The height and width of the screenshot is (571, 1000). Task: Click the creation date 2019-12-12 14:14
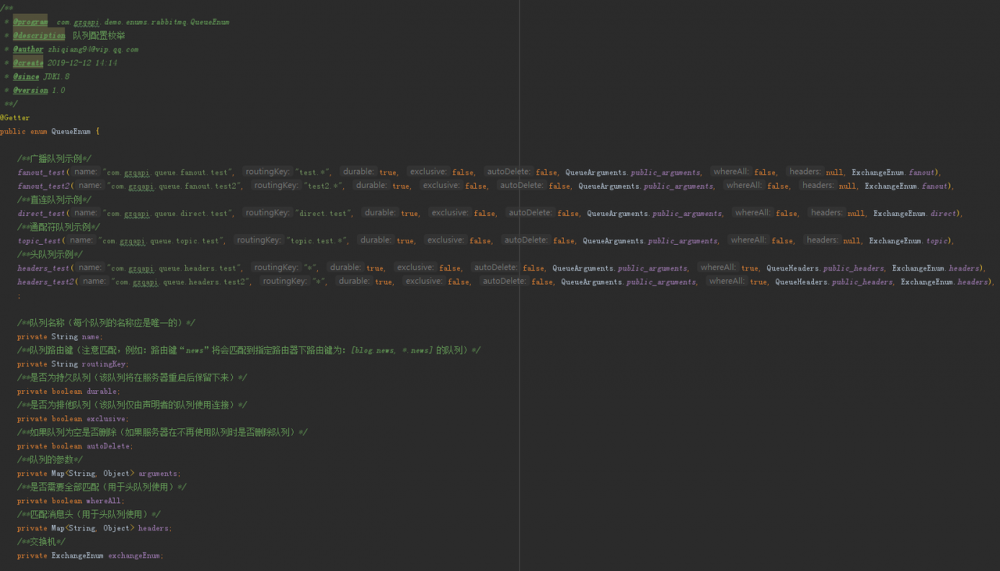(x=82, y=63)
